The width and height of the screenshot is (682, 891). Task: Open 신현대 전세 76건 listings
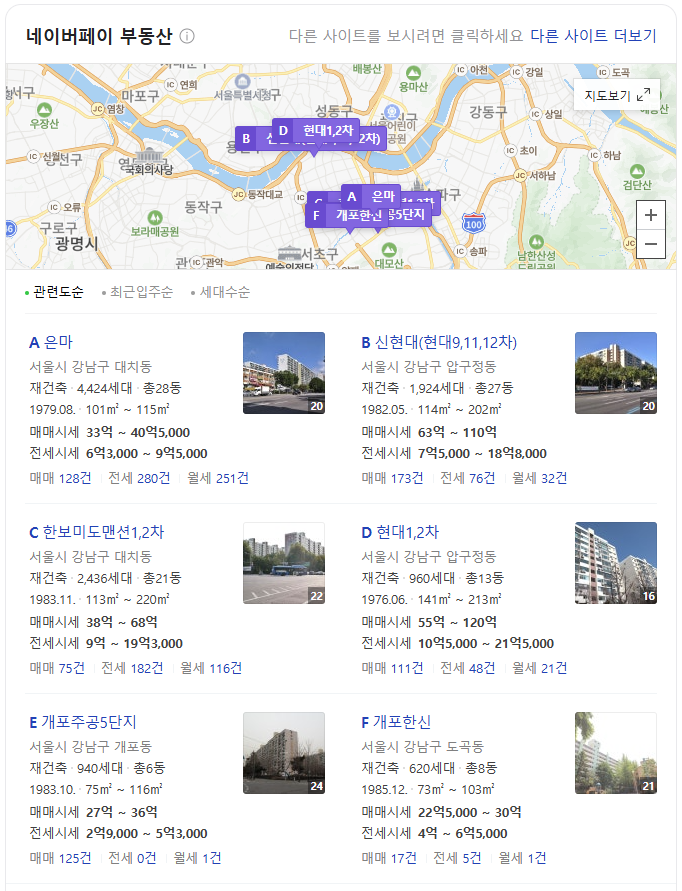(468, 478)
